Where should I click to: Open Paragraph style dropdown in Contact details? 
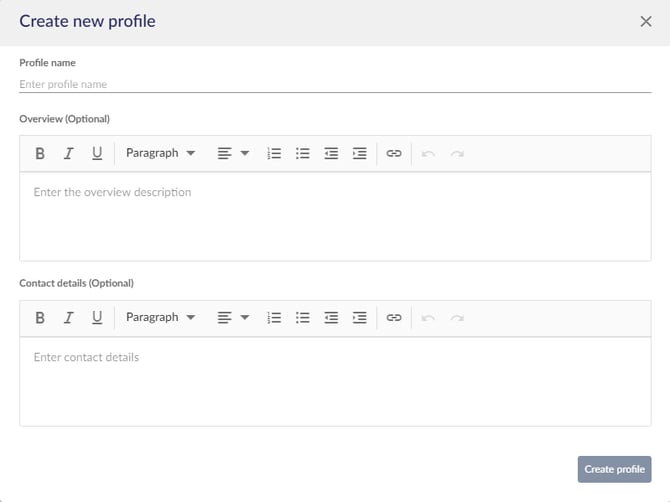pos(160,318)
